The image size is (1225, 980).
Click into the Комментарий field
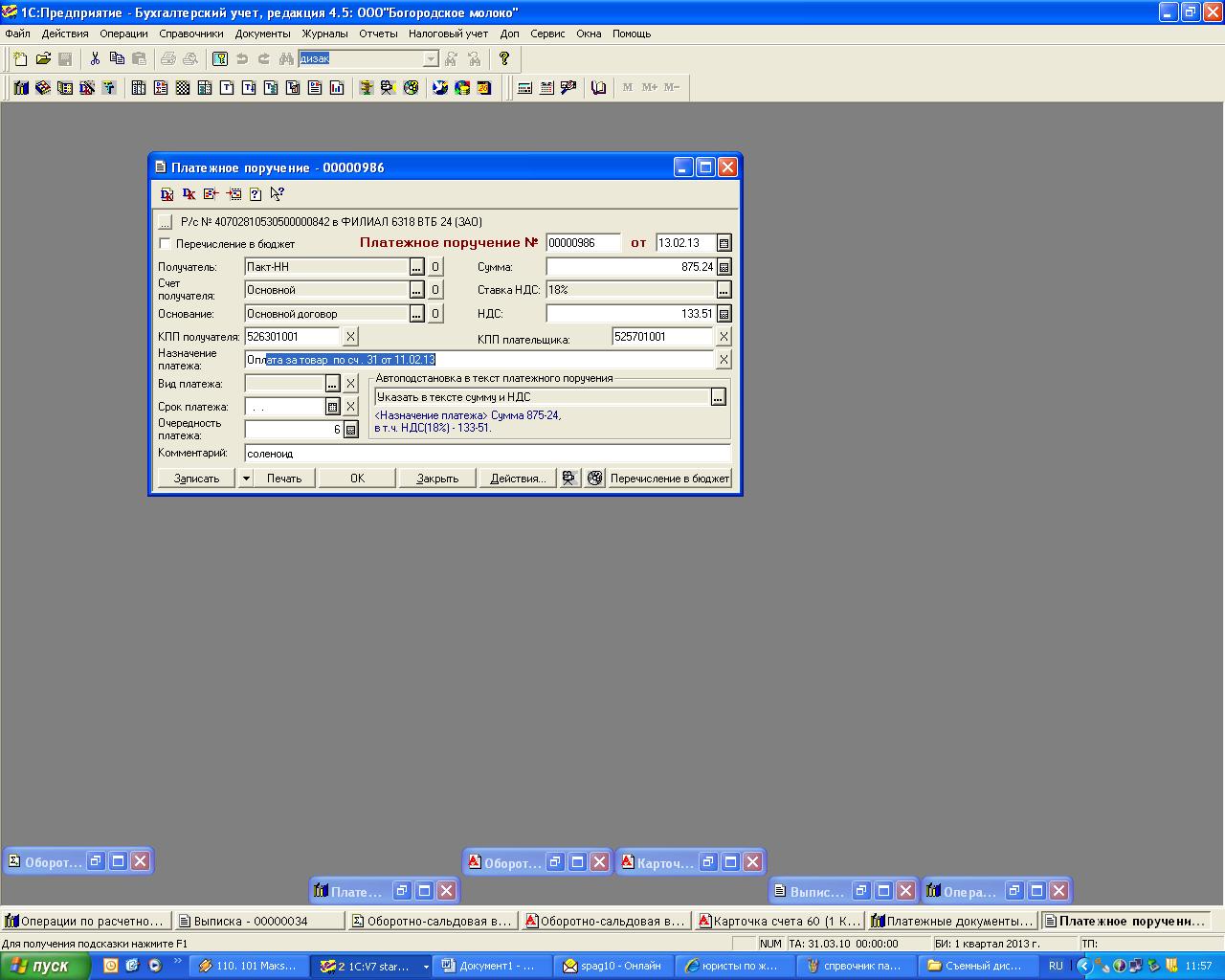(x=487, y=454)
